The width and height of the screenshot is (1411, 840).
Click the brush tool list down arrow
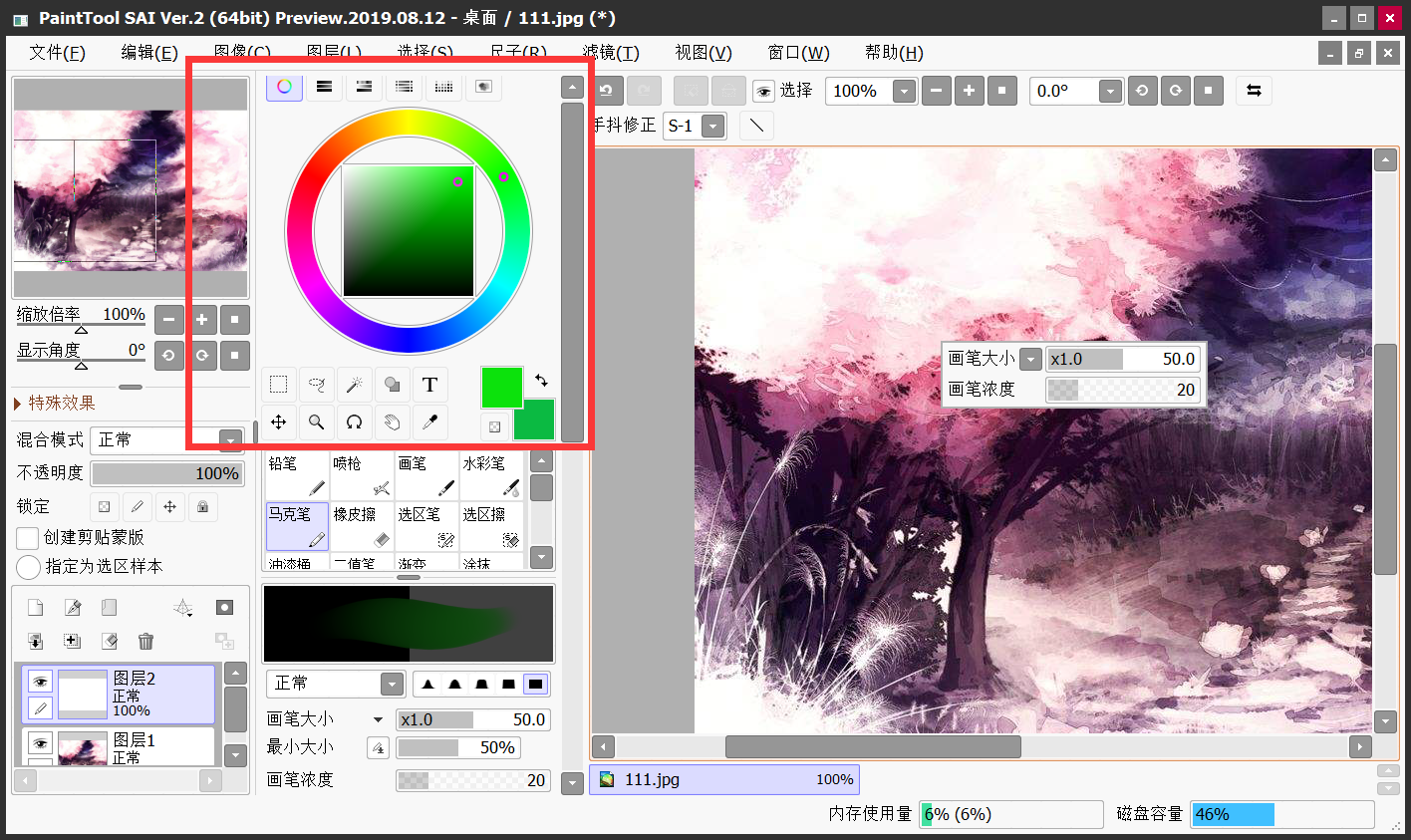(541, 557)
